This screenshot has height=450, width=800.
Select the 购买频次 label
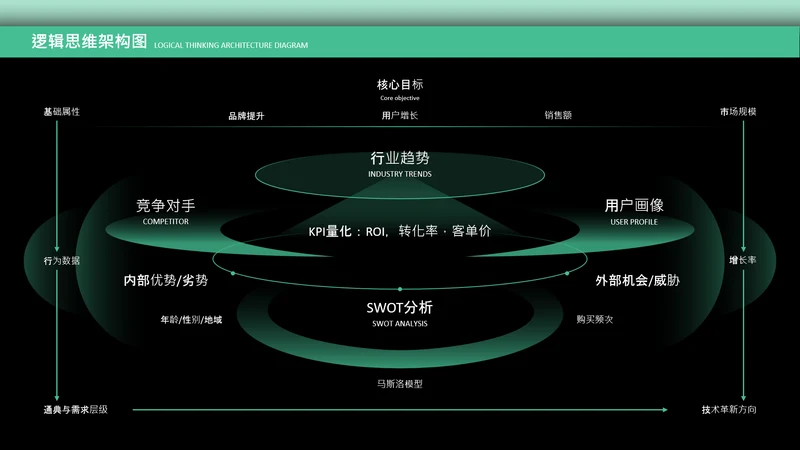click(x=595, y=319)
